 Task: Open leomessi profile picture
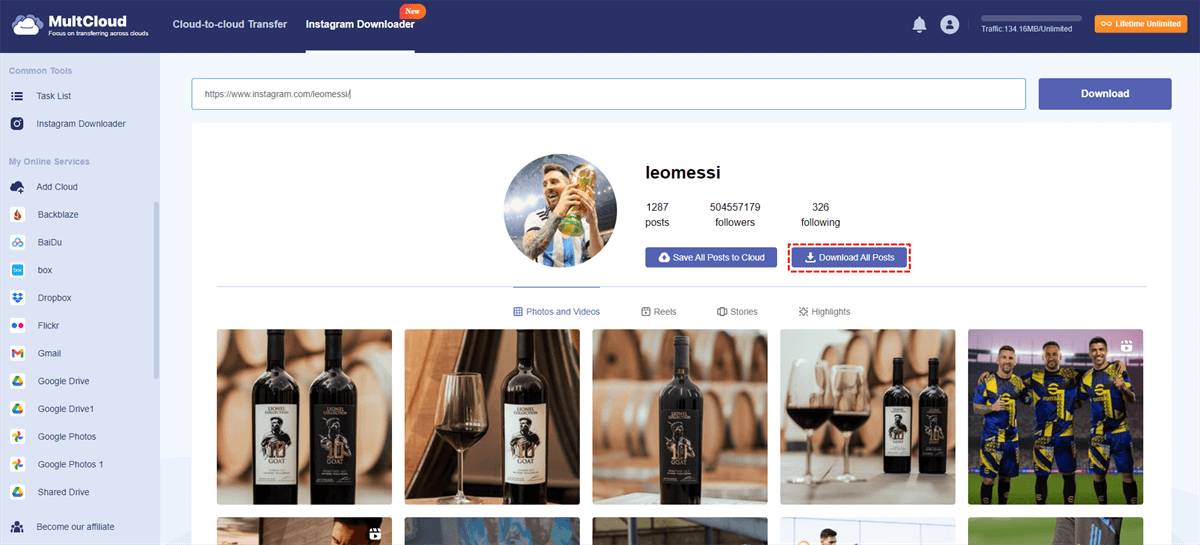click(560, 210)
